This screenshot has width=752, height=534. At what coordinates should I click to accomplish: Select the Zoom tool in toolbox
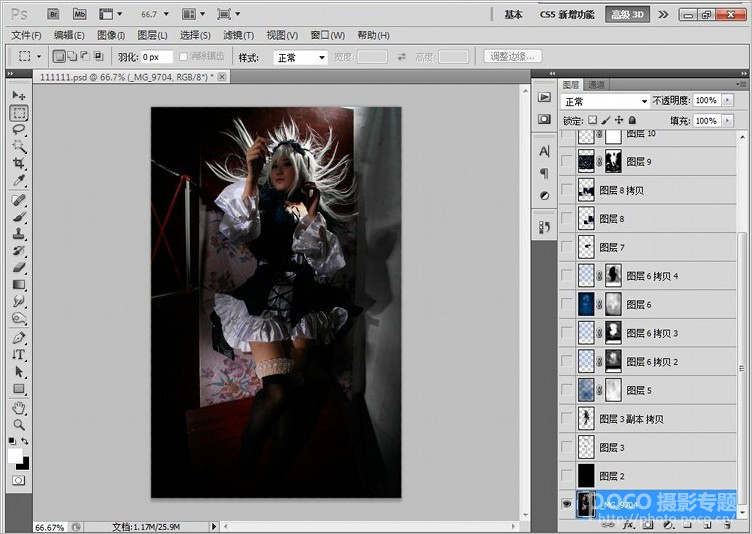coord(19,424)
